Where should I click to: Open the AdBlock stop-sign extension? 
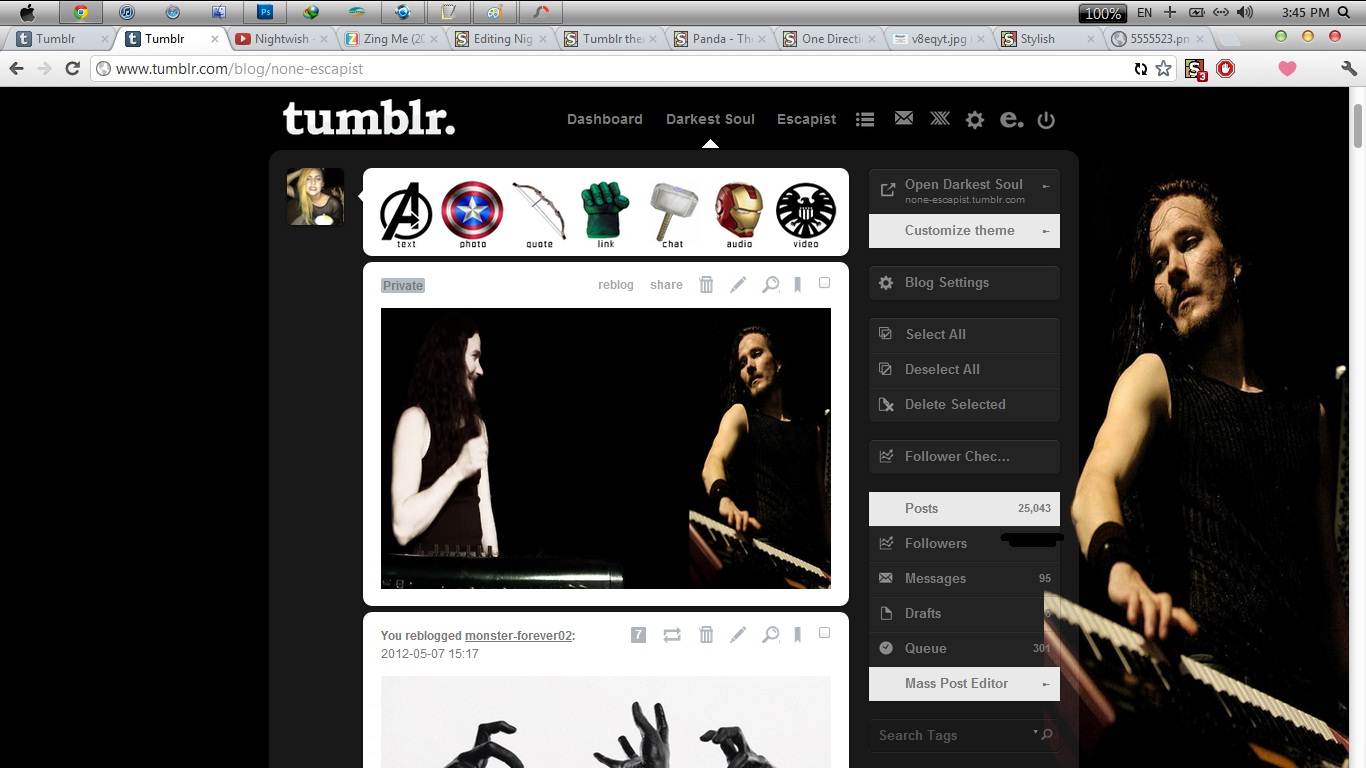click(x=1225, y=69)
